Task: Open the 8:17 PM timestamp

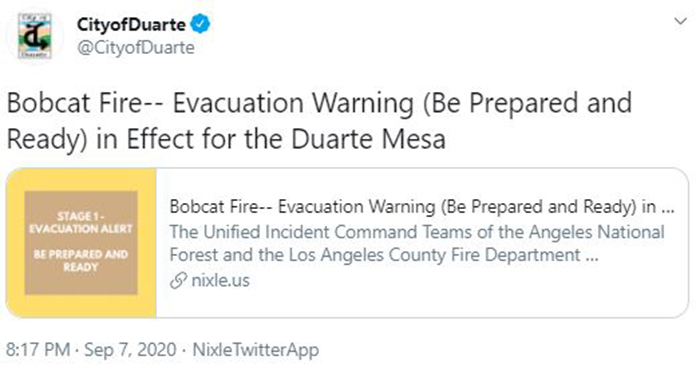Action: pyautogui.click(x=38, y=350)
